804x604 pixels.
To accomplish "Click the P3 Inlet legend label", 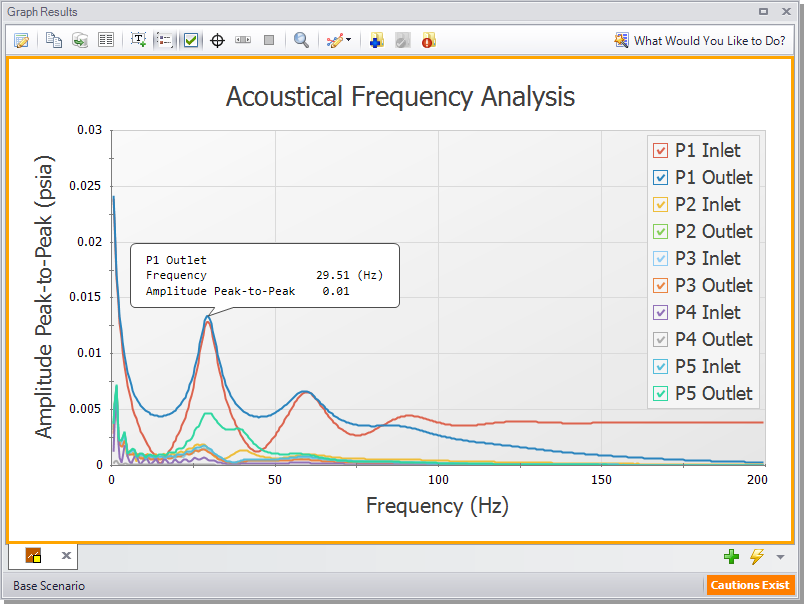I will (708, 258).
